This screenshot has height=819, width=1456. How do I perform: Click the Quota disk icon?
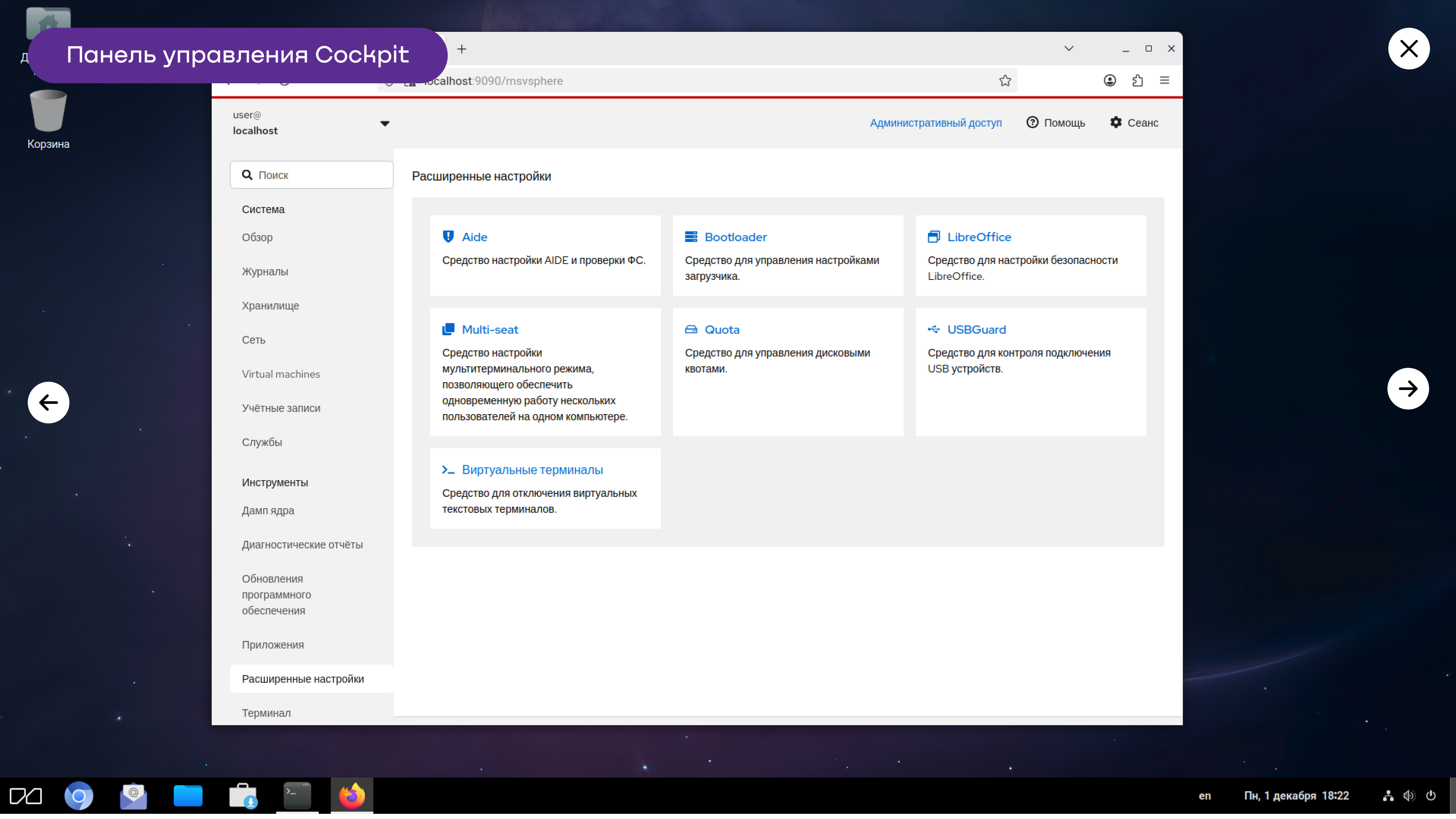[x=691, y=329]
